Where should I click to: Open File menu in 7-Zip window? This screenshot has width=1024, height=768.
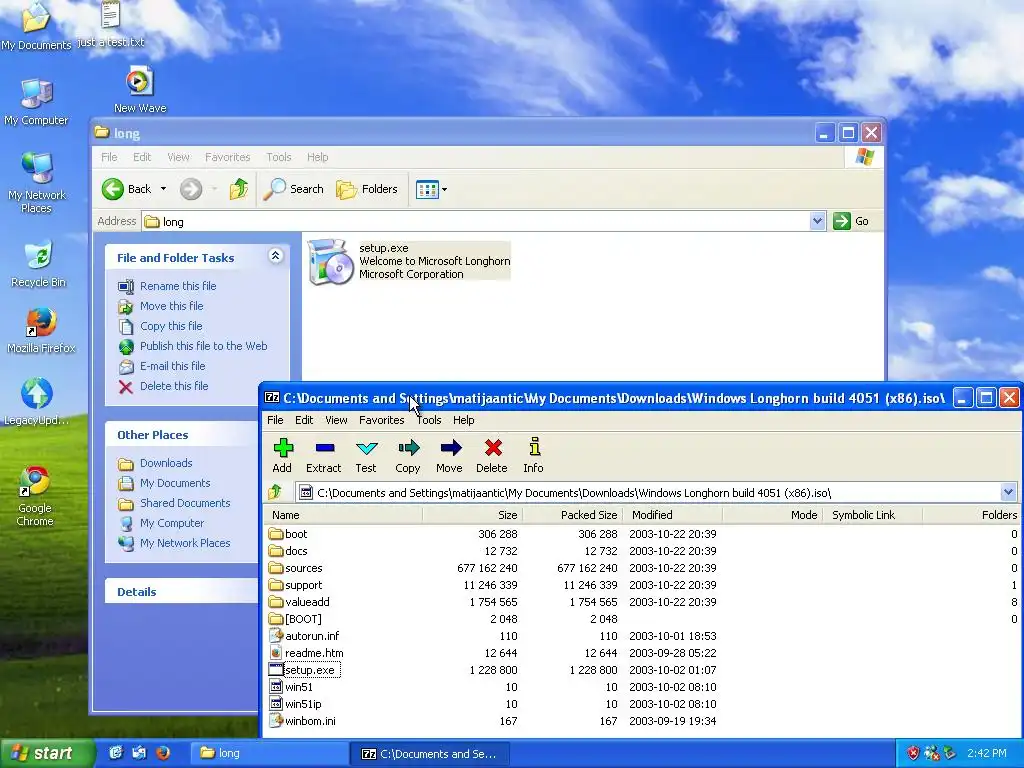(x=275, y=420)
